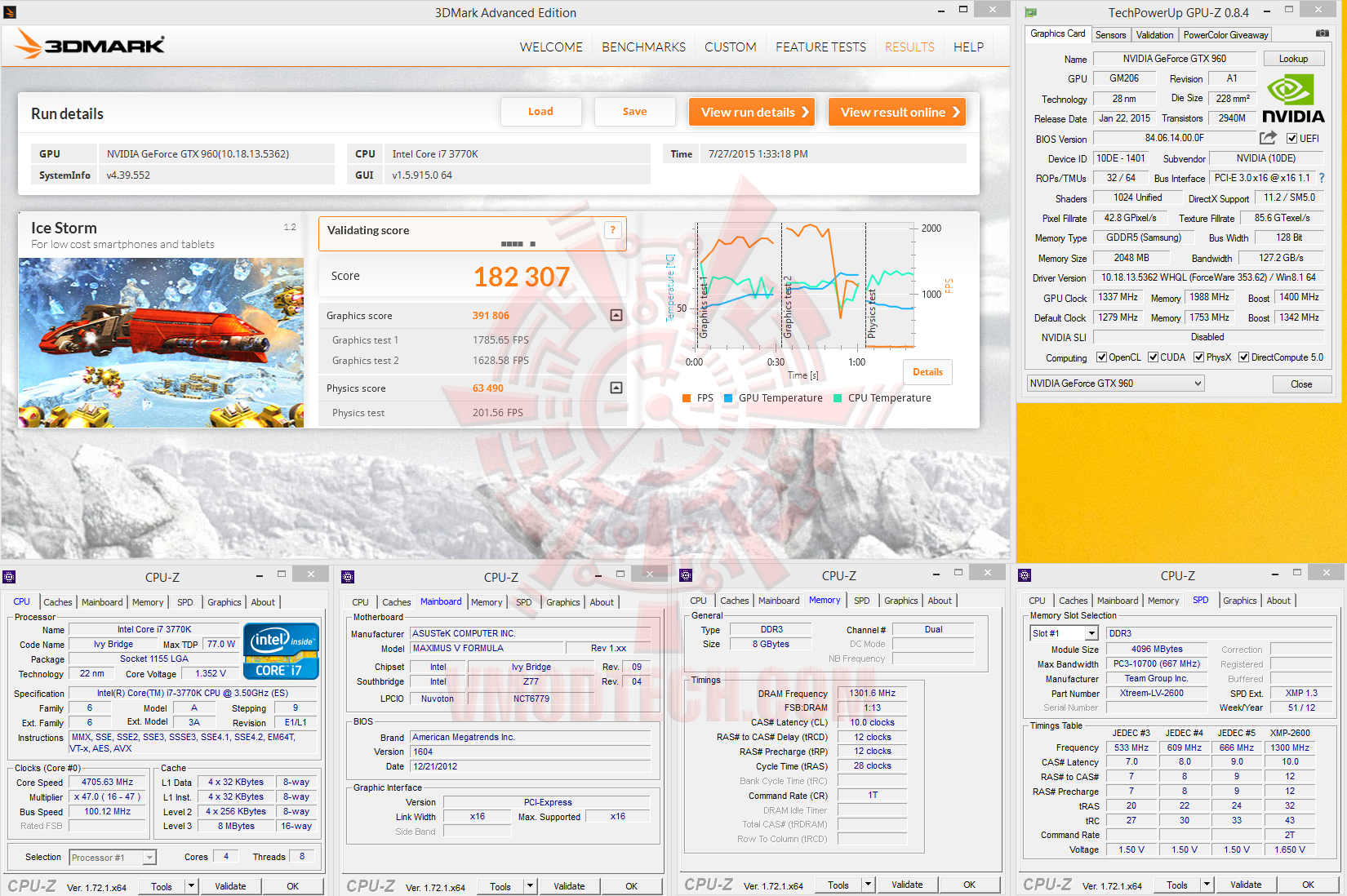Screen dimensions: 1347x896
Task: Toggle the DirectCompute 5.0 checkbox
Action: pyautogui.click(x=1244, y=357)
